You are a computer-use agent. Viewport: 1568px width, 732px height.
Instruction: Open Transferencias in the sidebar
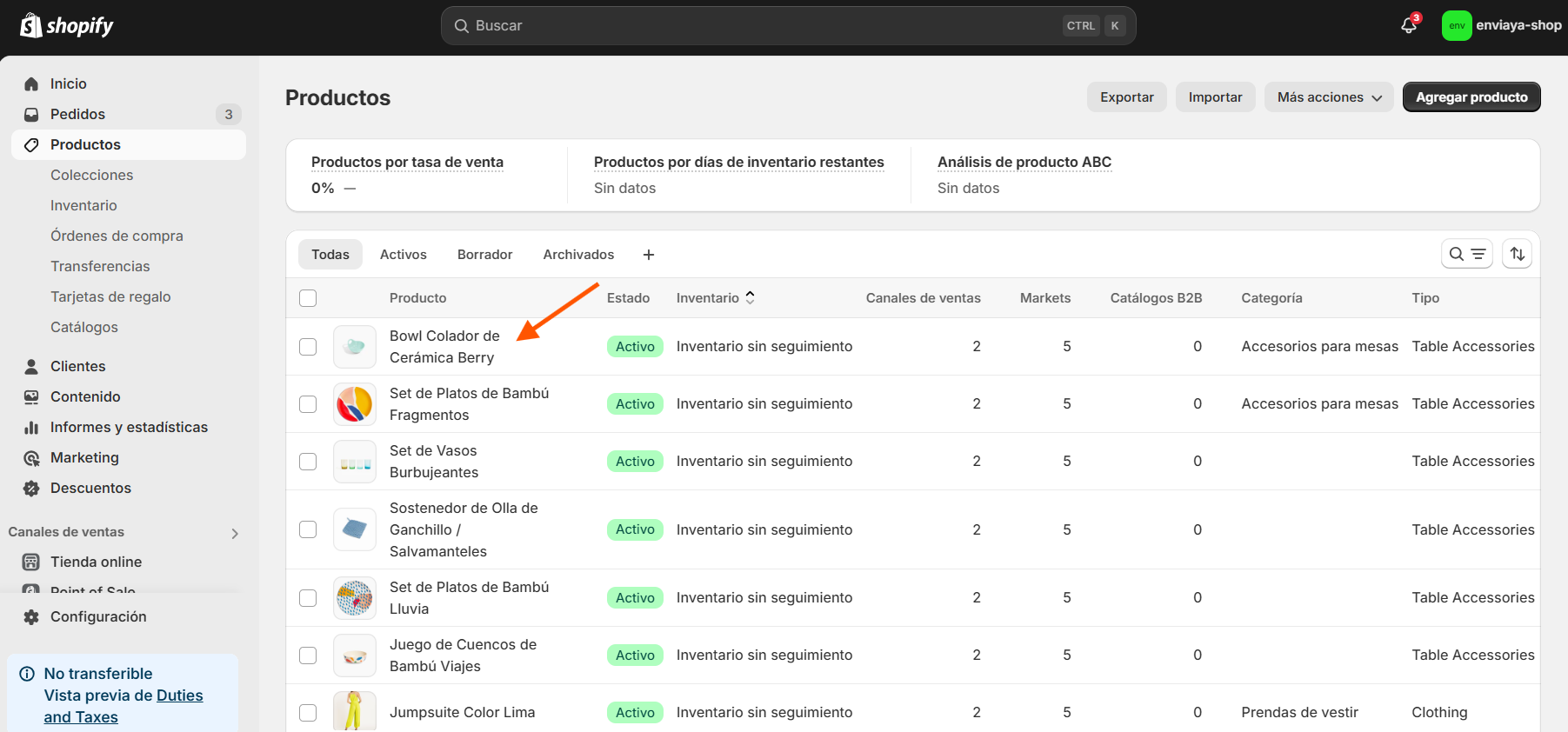click(x=100, y=266)
